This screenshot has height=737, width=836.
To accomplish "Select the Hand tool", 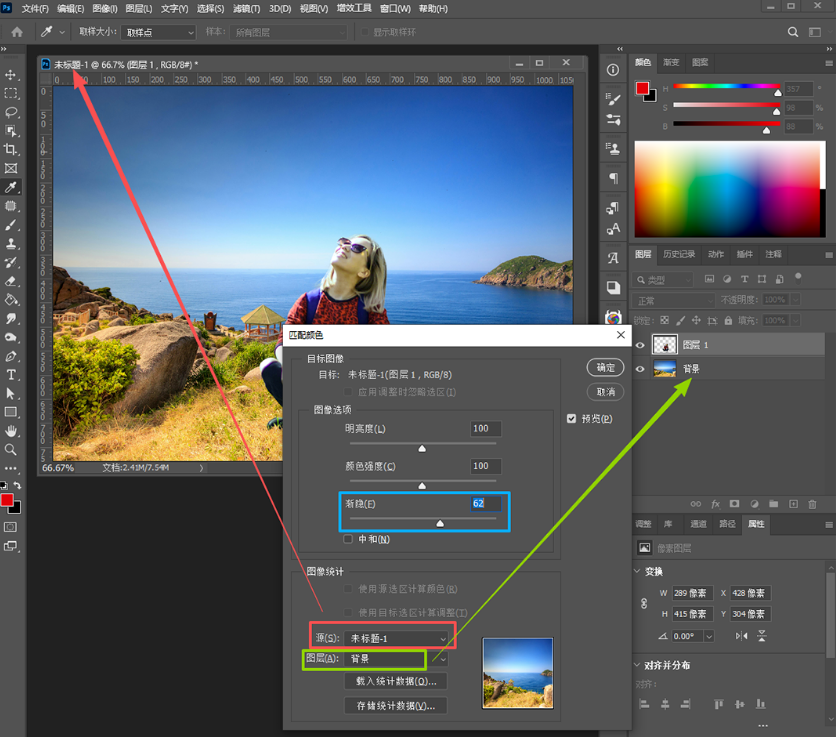I will (x=11, y=431).
